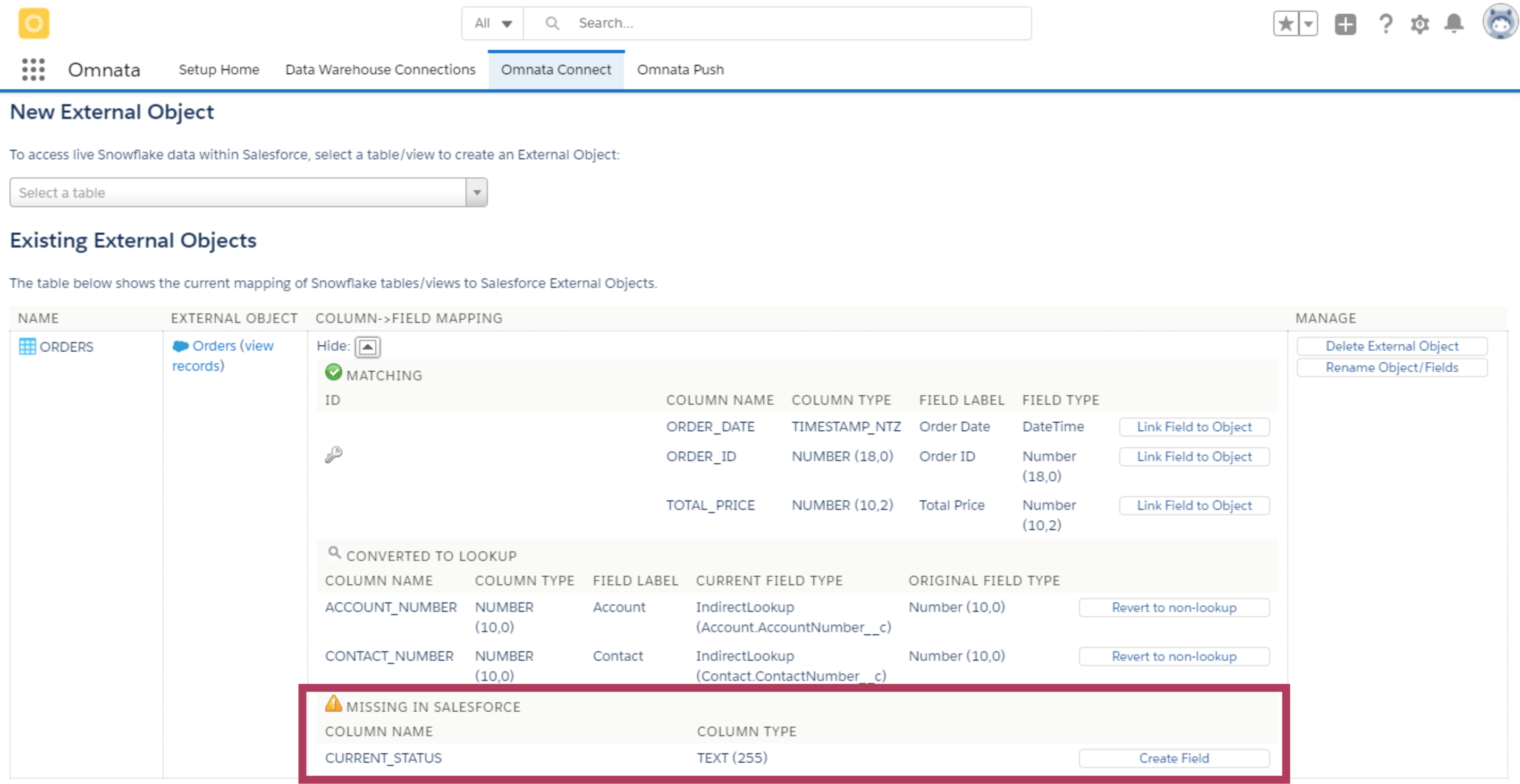Click the green MATCHING check icon

point(333,372)
